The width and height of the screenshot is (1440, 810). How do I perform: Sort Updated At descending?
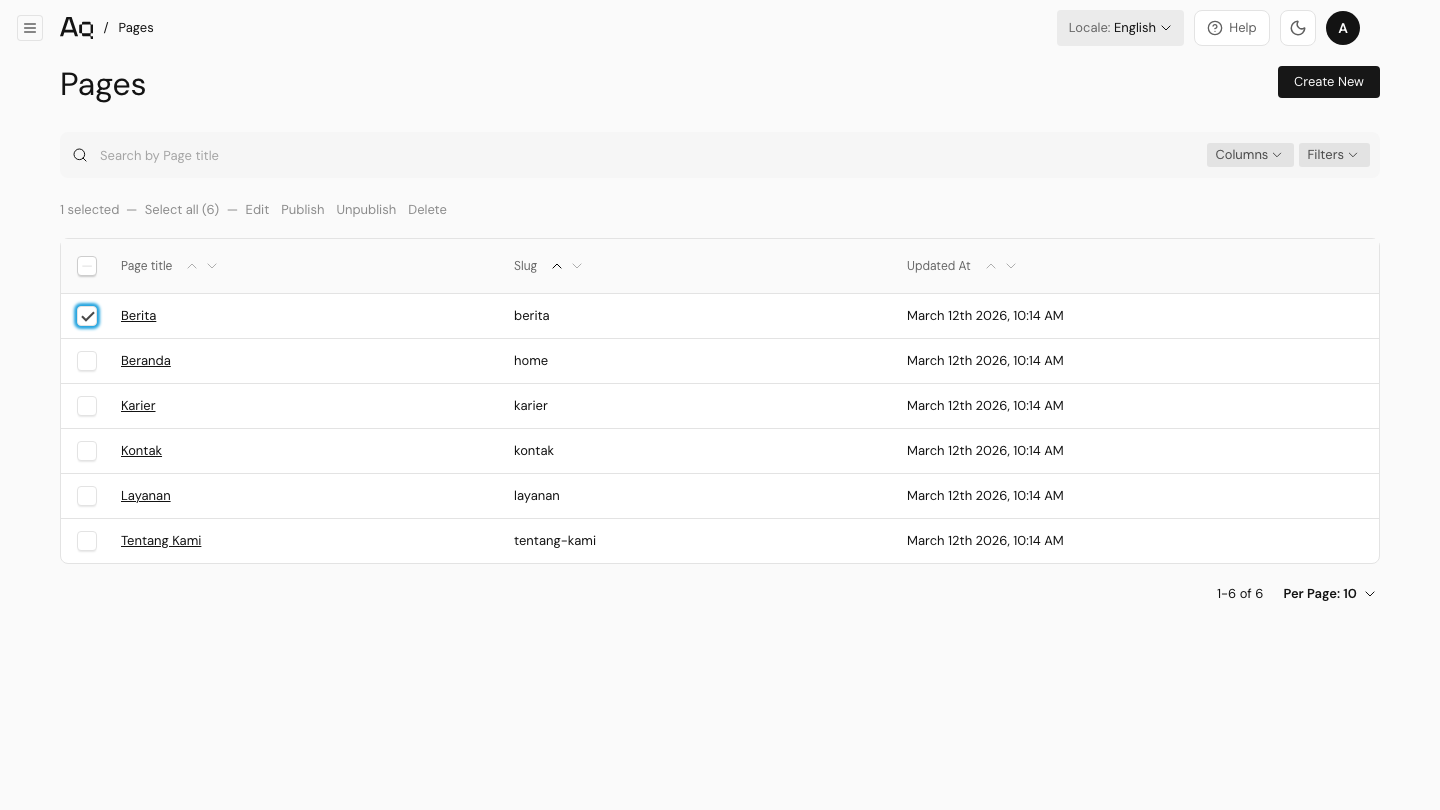(x=1011, y=266)
